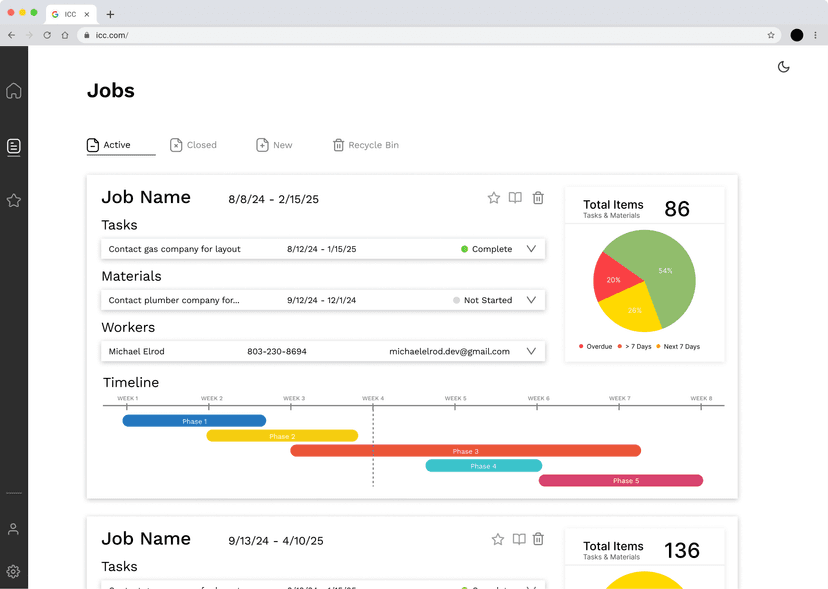Click the Total Items count 136
Viewport: 828px width, 589px height.
(x=682, y=550)
